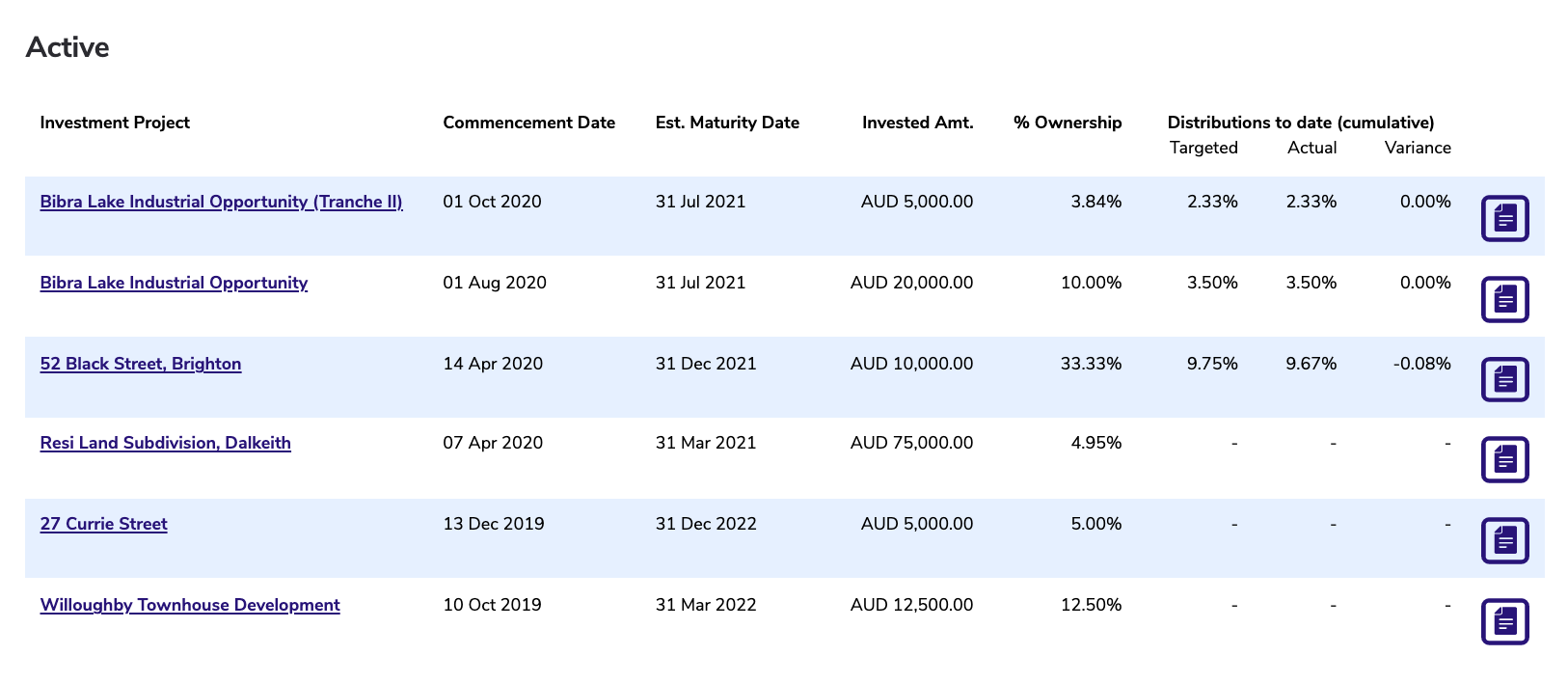This screenshot has width=1568, height=683.
Task: Select the 4.95% ownership value
Action: (1096, 443)
